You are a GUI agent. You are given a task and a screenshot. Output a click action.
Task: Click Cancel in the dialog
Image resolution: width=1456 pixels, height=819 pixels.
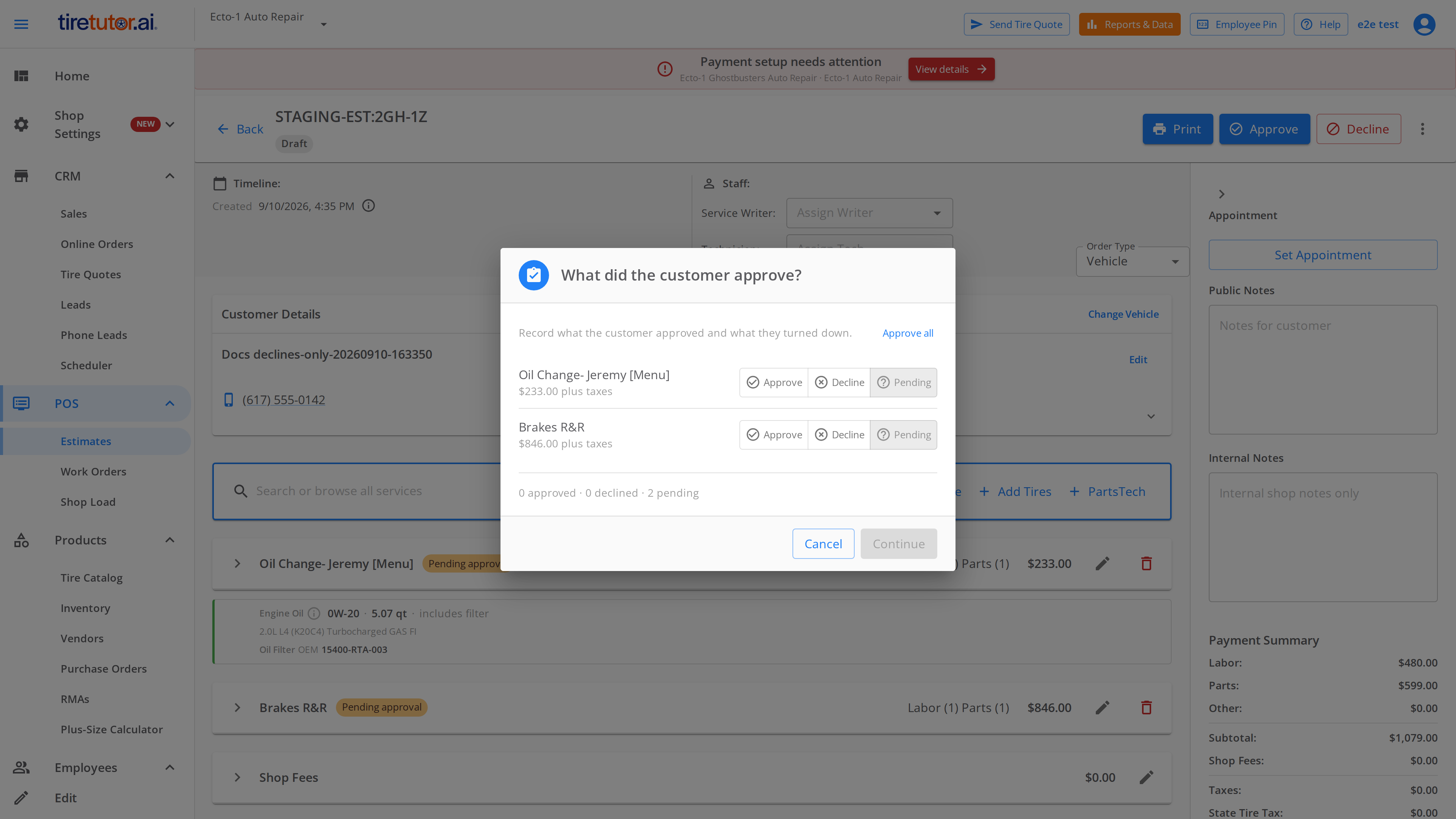click(x=823, y=544)
